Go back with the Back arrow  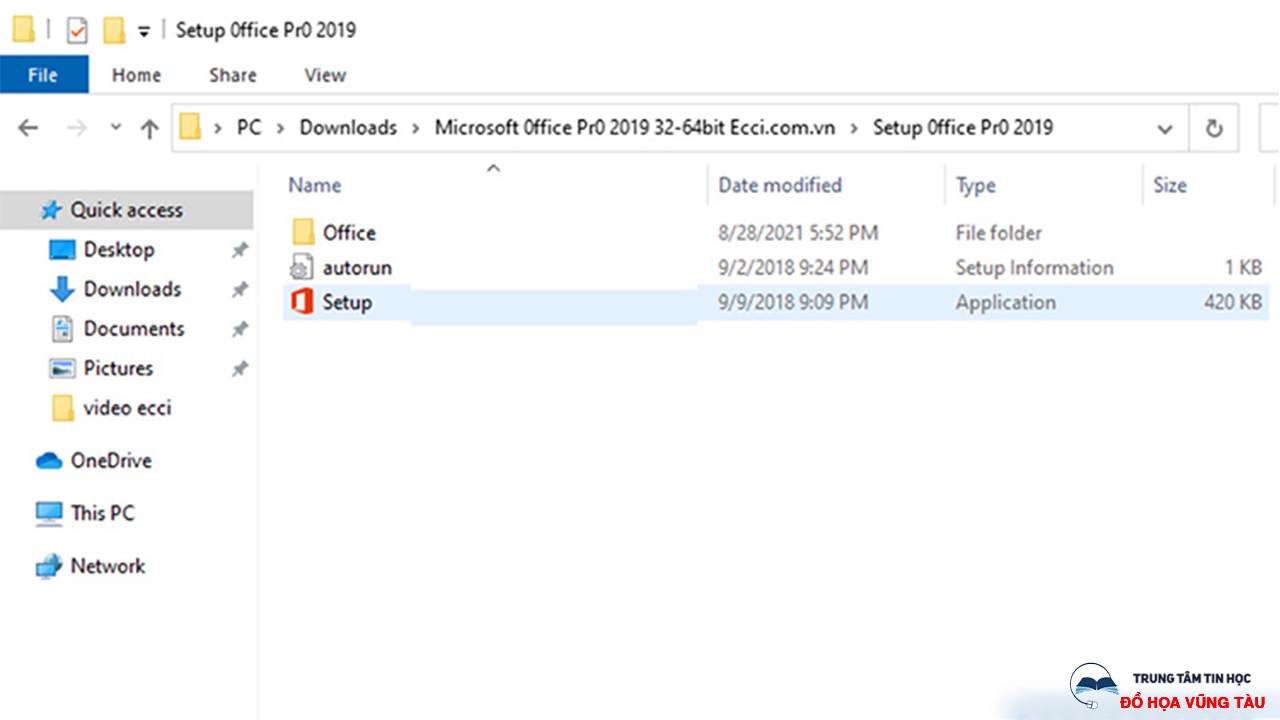[x=28, y=128]
